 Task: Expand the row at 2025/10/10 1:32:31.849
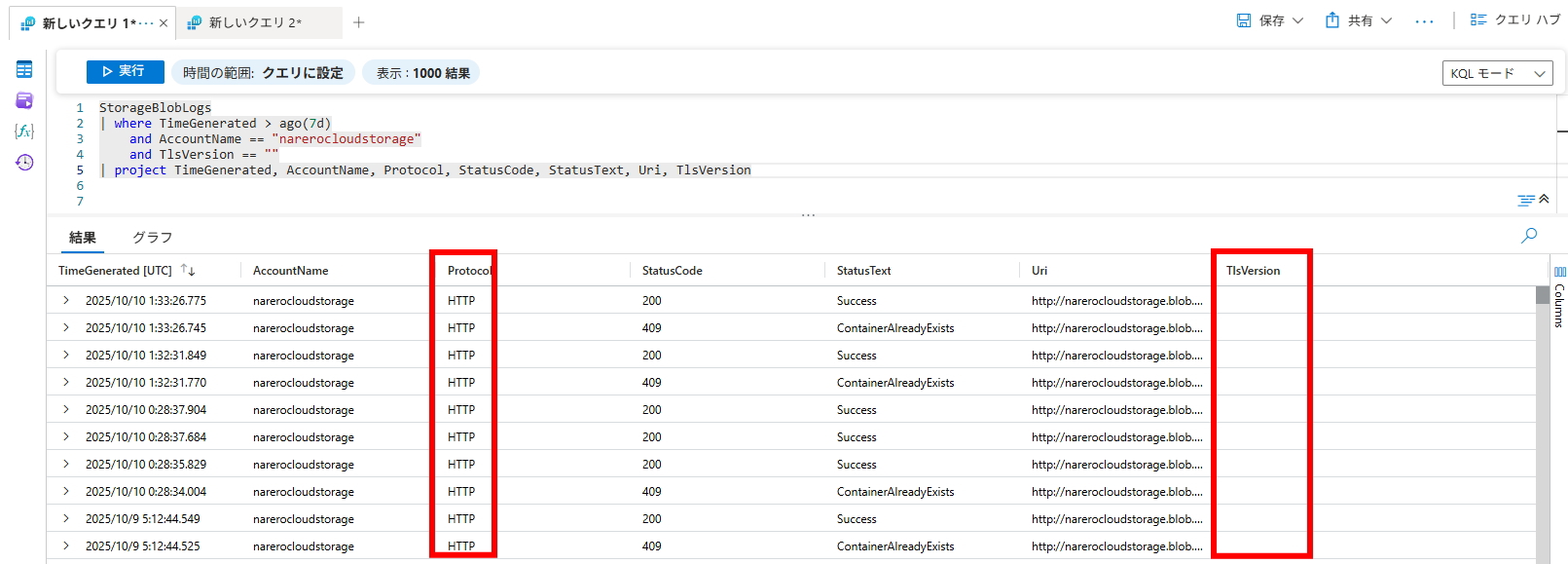[66, 355]
